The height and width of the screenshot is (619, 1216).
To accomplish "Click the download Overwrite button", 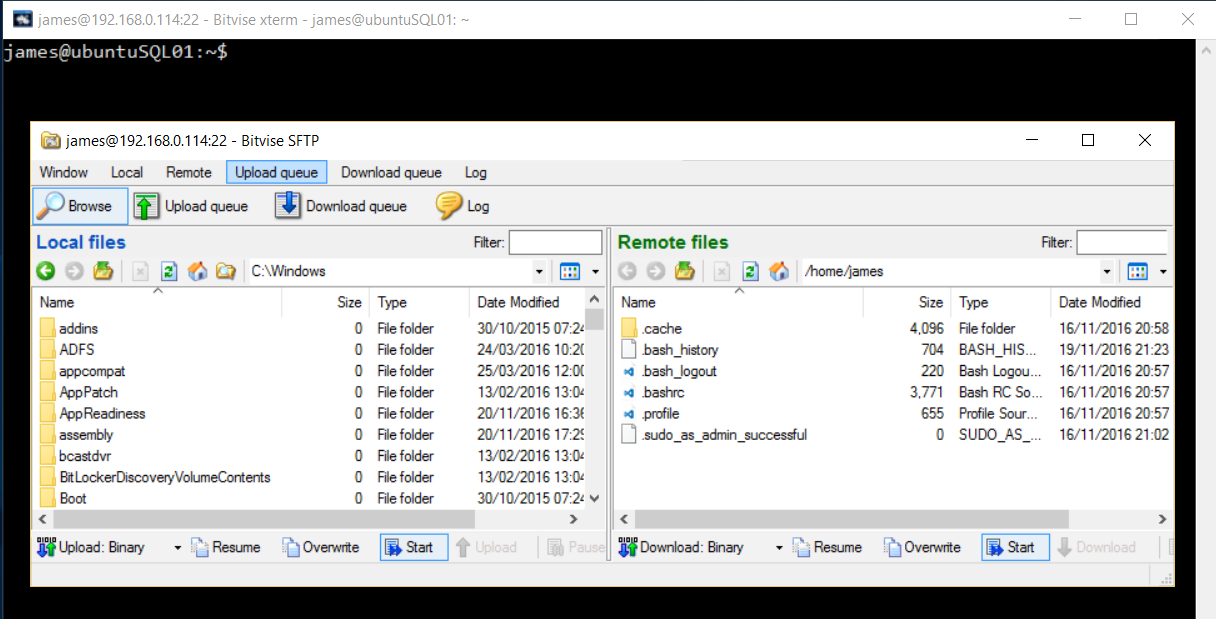I will click(x=922, y=547).
